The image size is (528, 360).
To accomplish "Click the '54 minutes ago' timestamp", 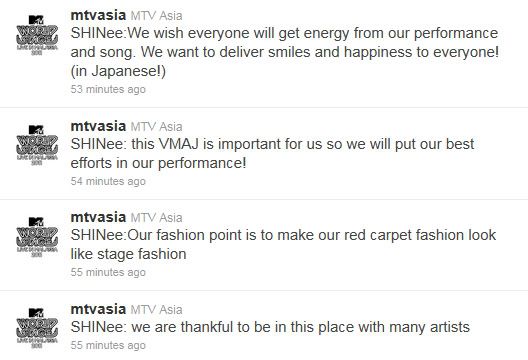I will [108, 181].
